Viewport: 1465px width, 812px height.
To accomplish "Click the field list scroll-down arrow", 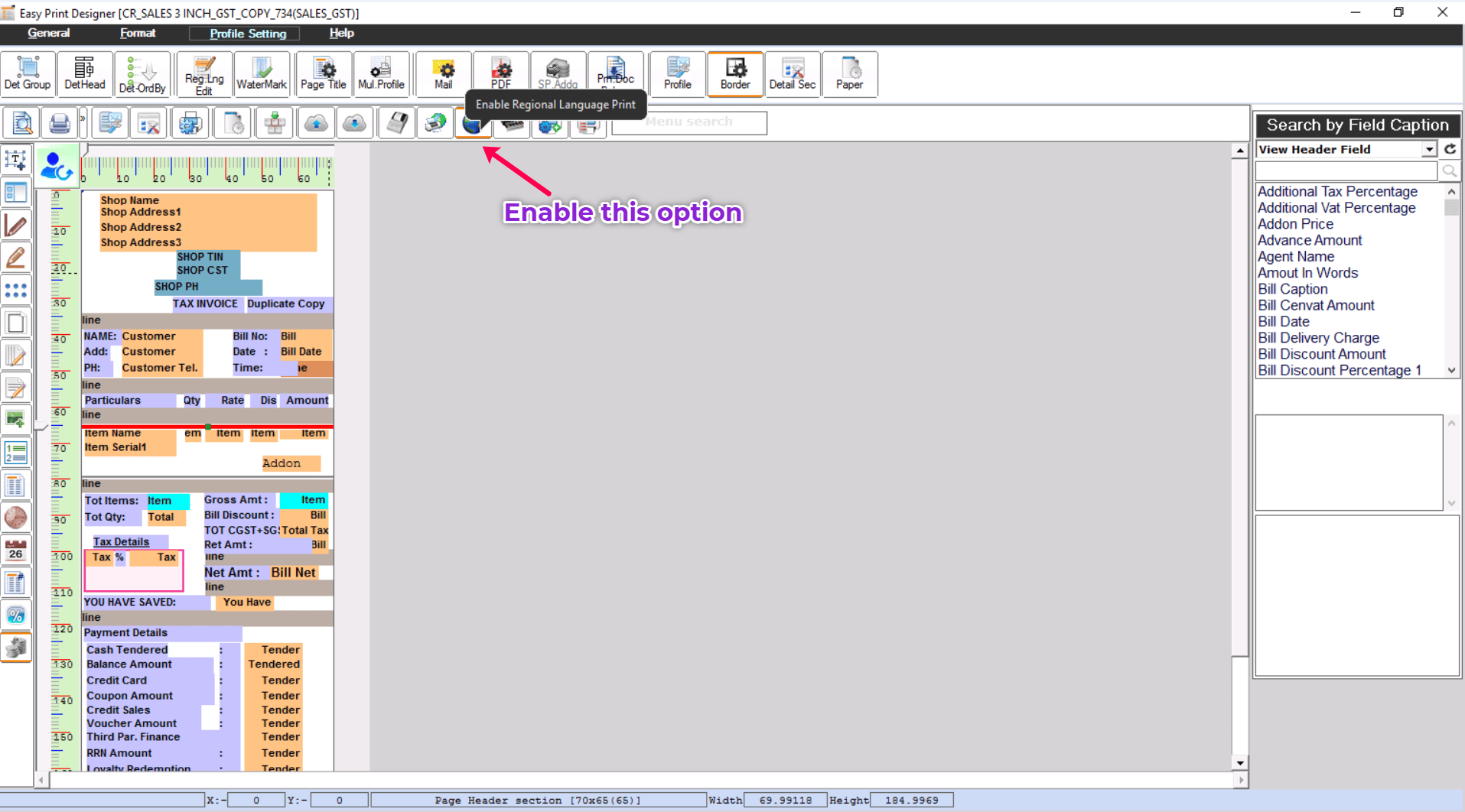I will pyautogui.click(x=1451, y=370).
